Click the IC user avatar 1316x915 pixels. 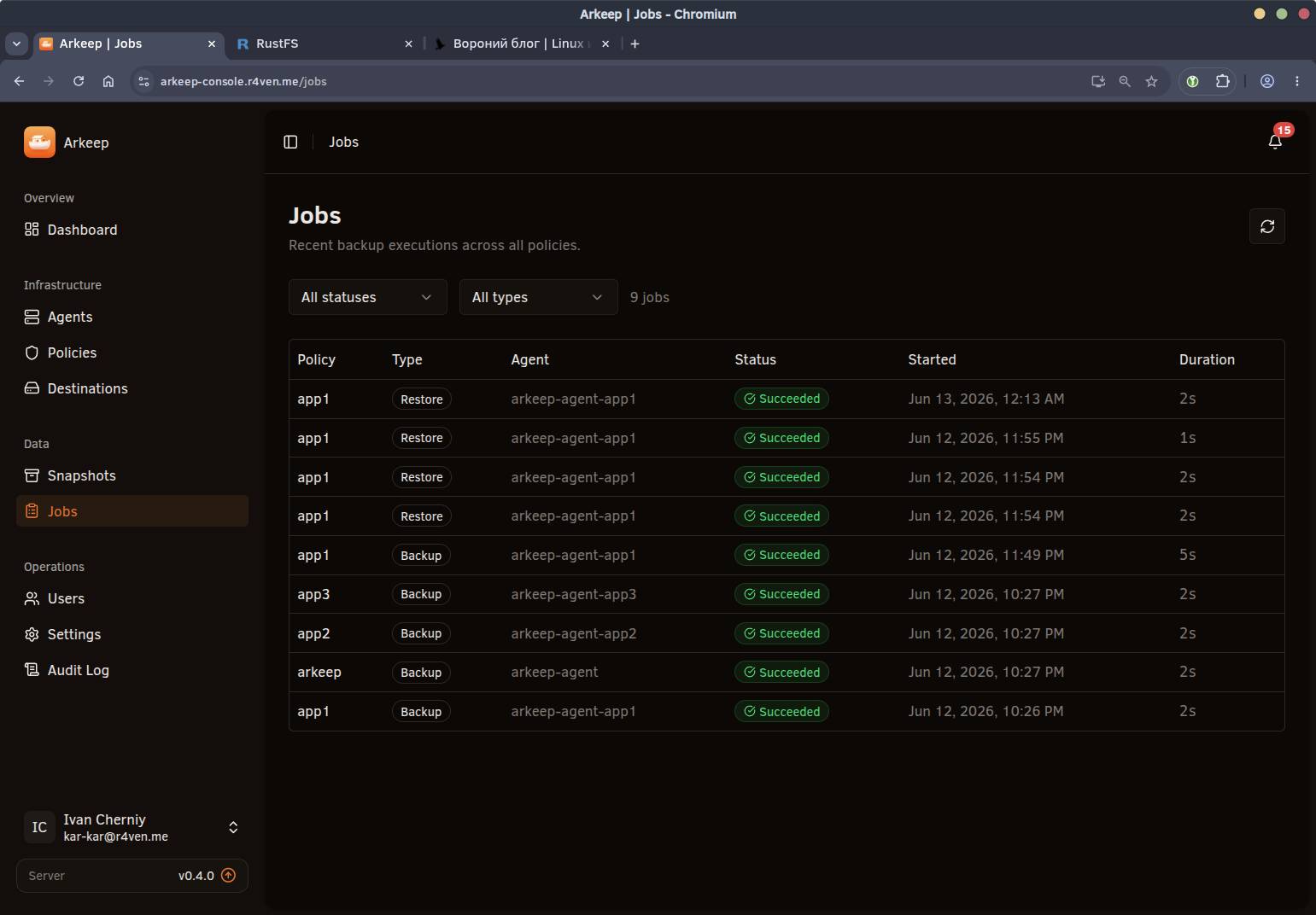[39, 827]
